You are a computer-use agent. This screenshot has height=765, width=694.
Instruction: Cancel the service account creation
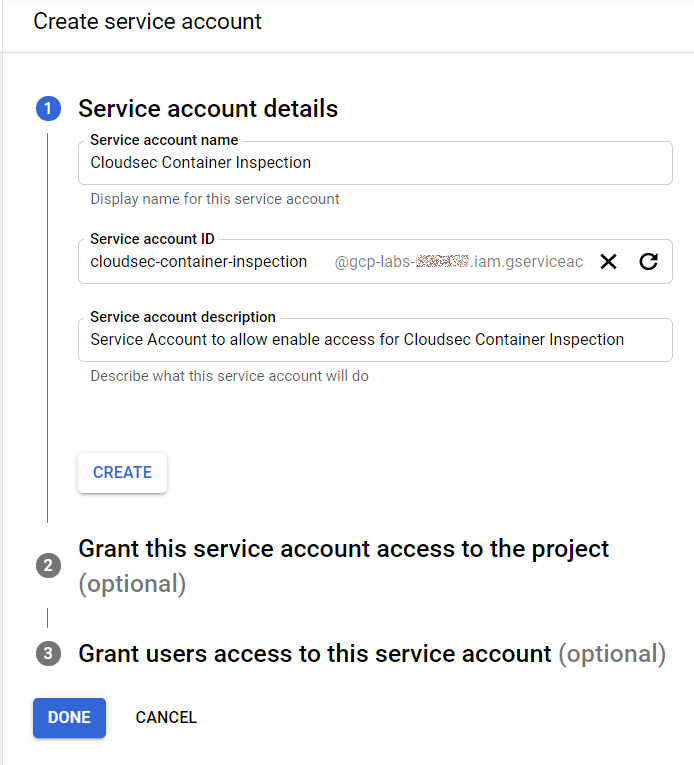coord(166,717)
